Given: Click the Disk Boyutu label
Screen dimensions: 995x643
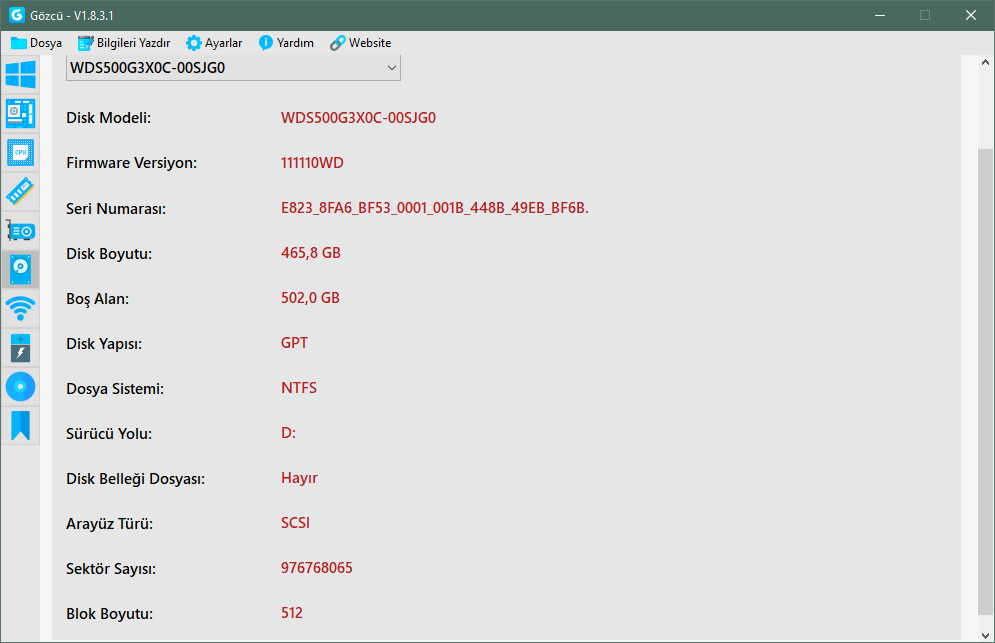Looking at the screenshot, I should point(109,254).
